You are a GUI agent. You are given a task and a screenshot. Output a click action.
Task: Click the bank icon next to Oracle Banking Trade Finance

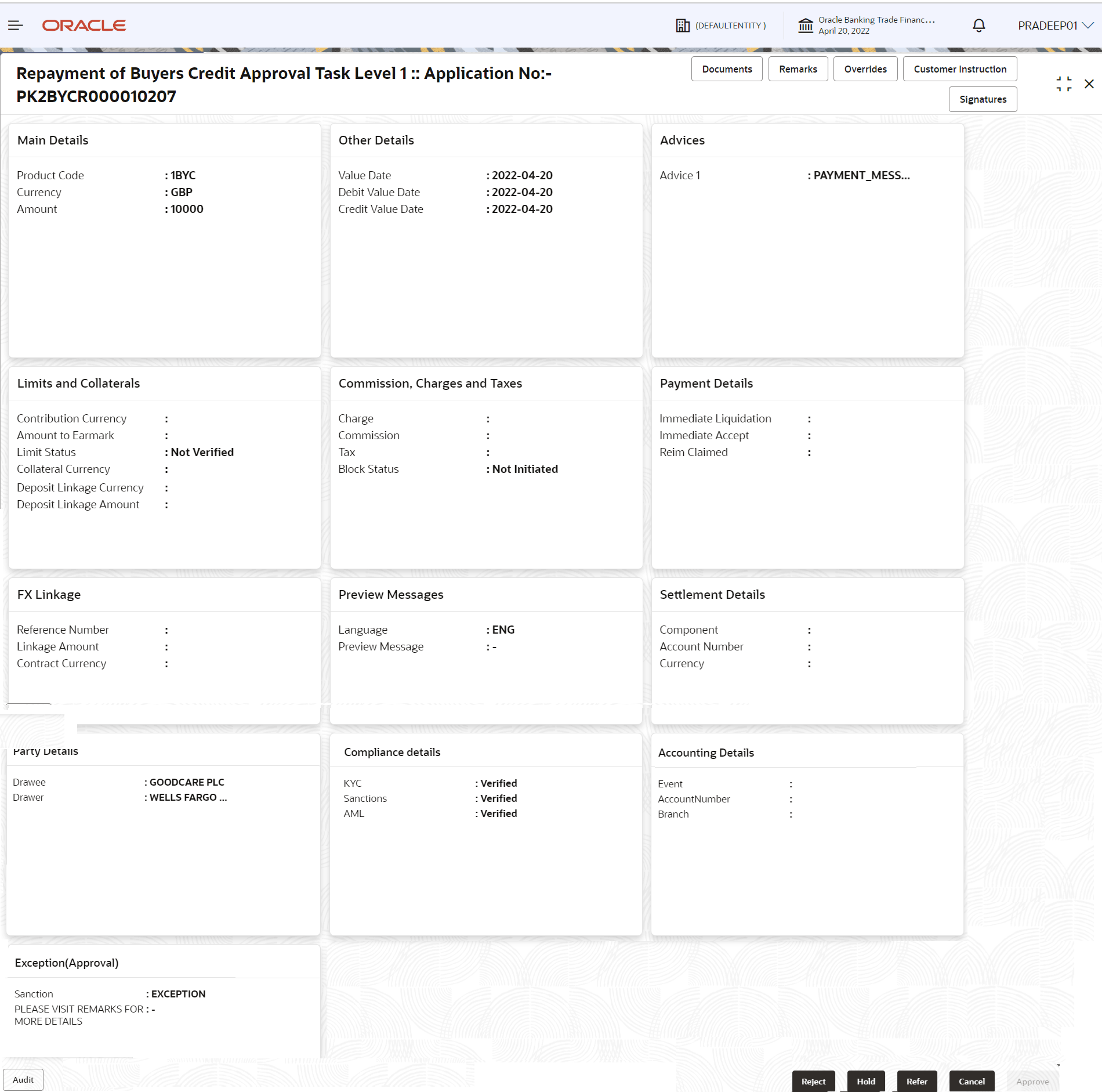point(805,25)
